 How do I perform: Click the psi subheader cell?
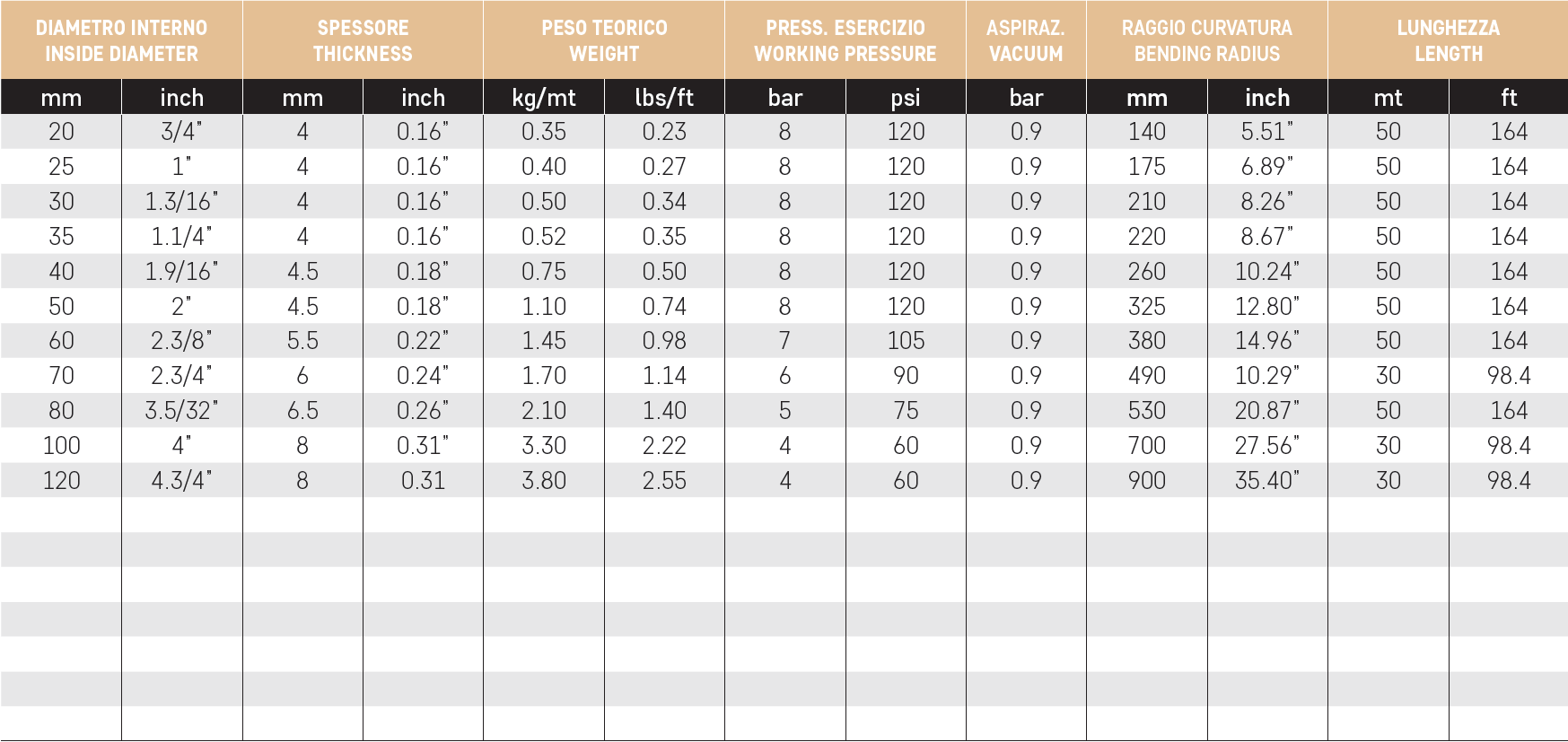(906, 97)
